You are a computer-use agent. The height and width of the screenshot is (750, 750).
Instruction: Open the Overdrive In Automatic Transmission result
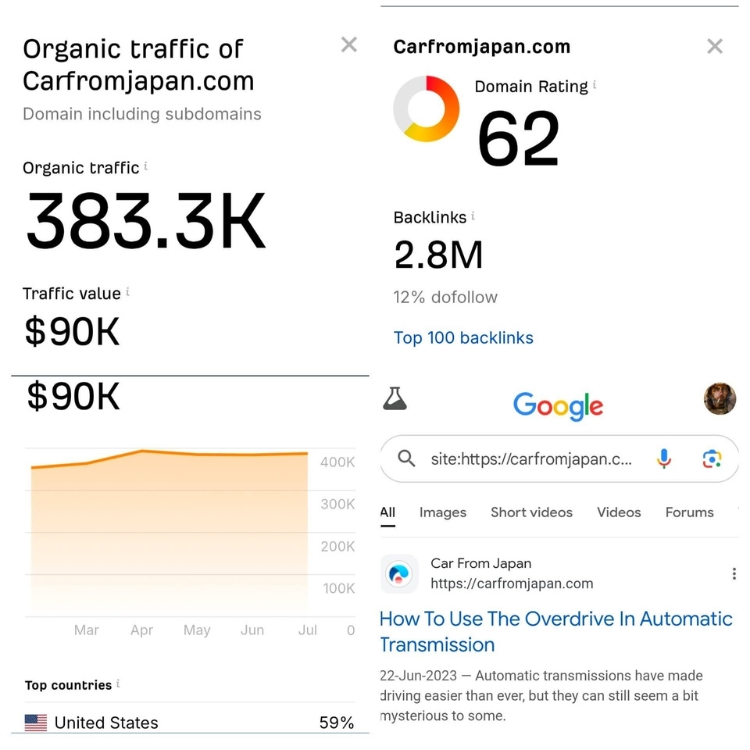pyautogui.click(x=556, y=631)
